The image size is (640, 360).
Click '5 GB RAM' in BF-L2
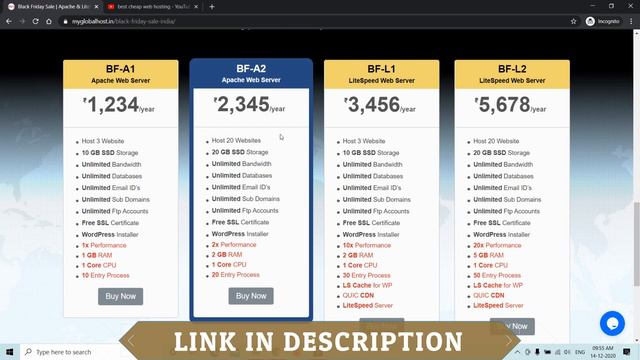point(488,255)
